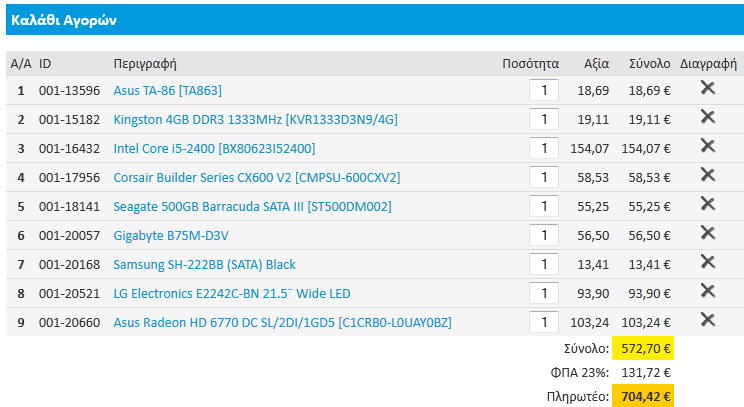Click the Διαγραφή column header
Viewport: 744px width, 407px height.
click(x=708, y=64)
